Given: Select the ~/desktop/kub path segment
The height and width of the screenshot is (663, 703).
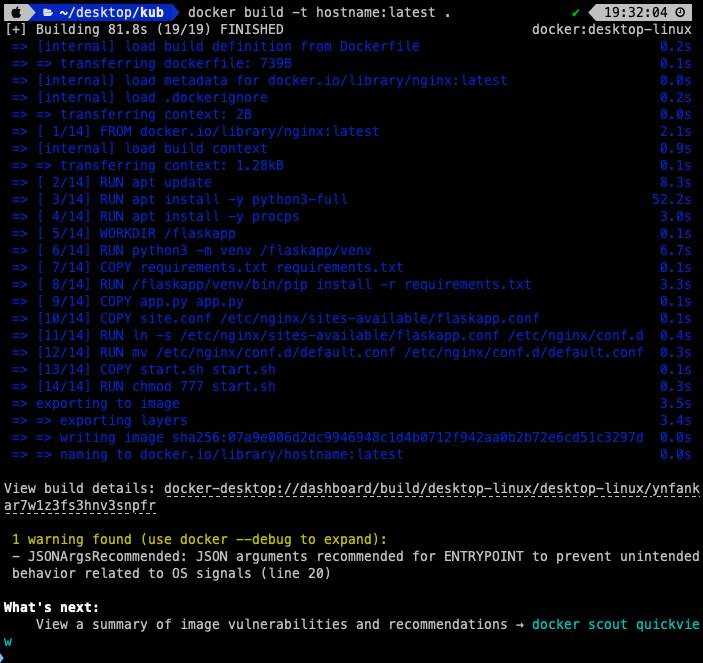Looking at the screenshot, I should (112, 13).
